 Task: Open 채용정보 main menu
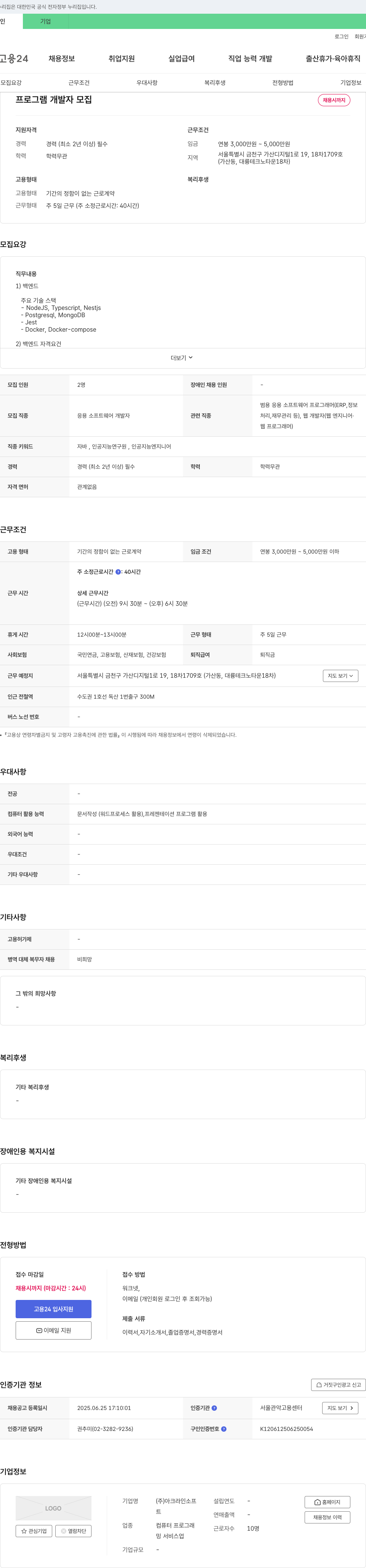point(61,58)
